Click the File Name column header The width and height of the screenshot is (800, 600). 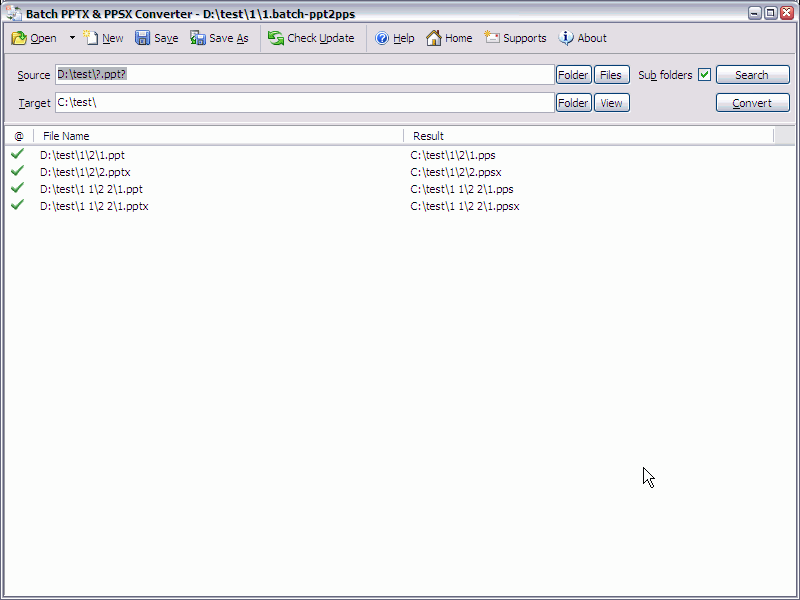218,136
